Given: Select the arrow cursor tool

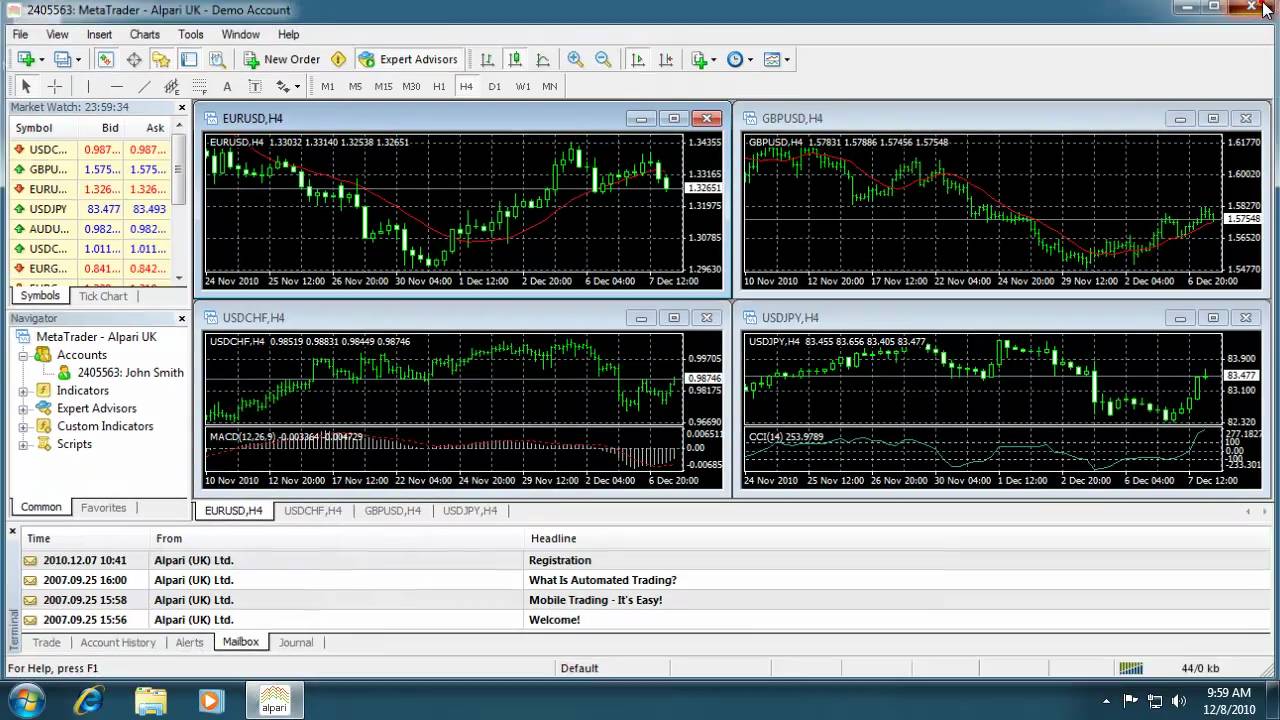Looking at the screenshot, I should [26, 86].
